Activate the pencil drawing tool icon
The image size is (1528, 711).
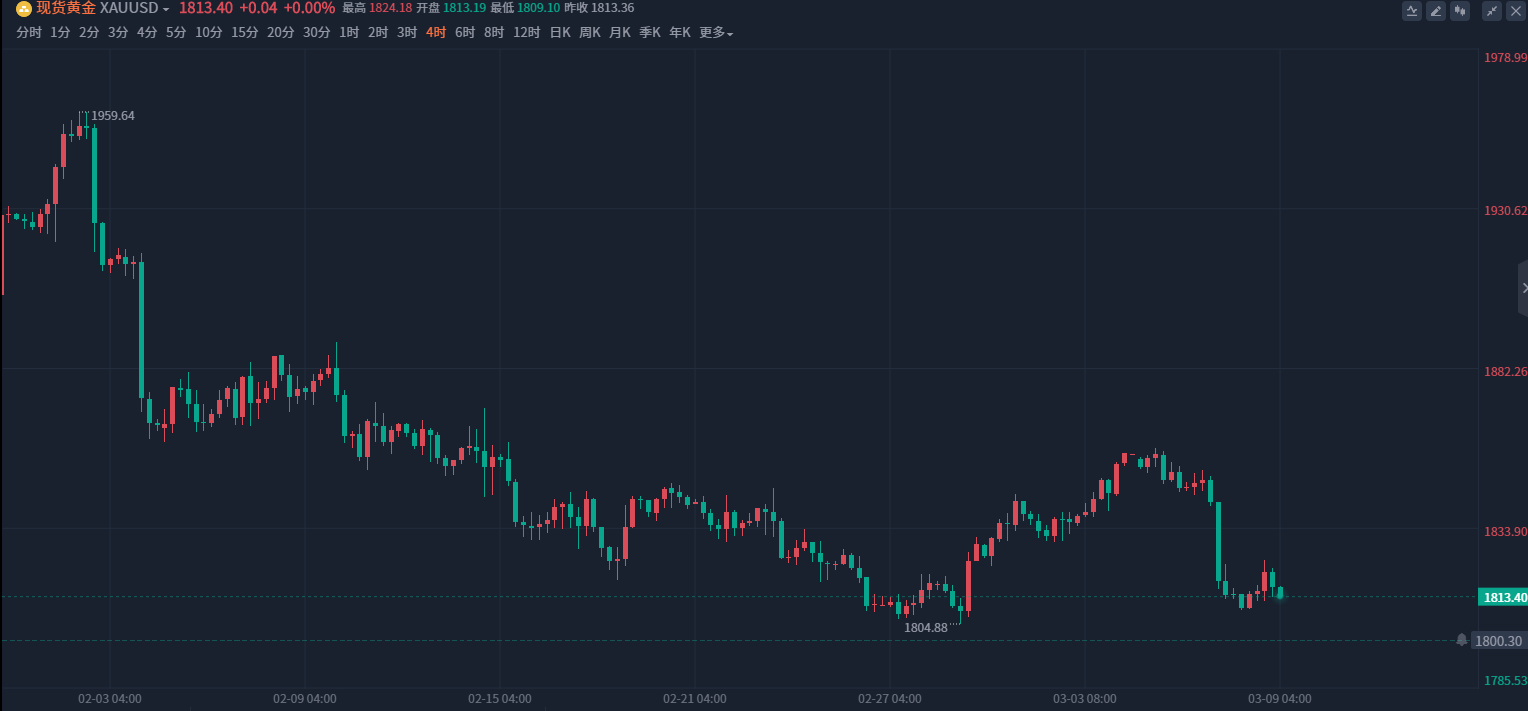click(1436, 11)
